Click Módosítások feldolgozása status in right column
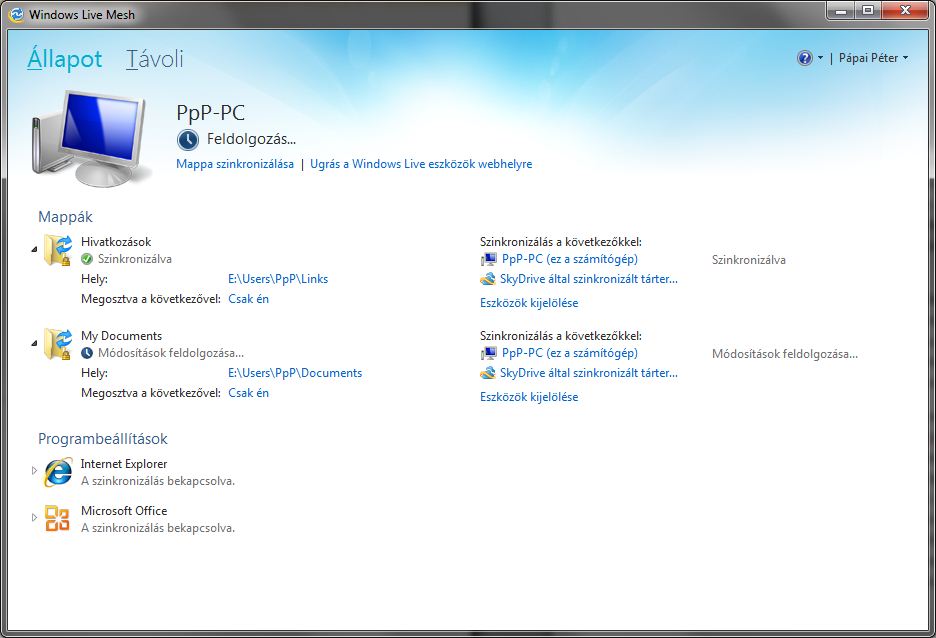The height and width of the screenshot is (638, 936). pos(785,354)
